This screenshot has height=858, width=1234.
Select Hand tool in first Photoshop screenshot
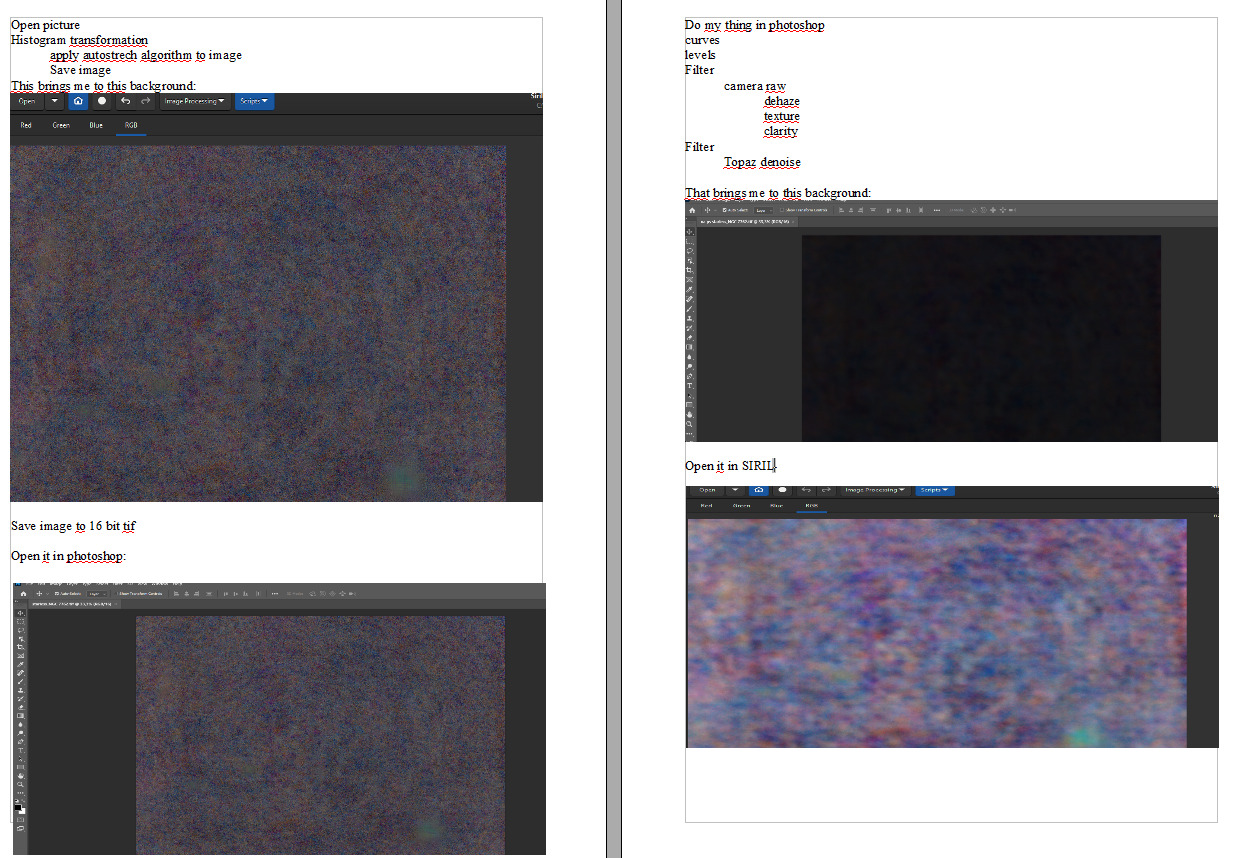click(21, 776)
